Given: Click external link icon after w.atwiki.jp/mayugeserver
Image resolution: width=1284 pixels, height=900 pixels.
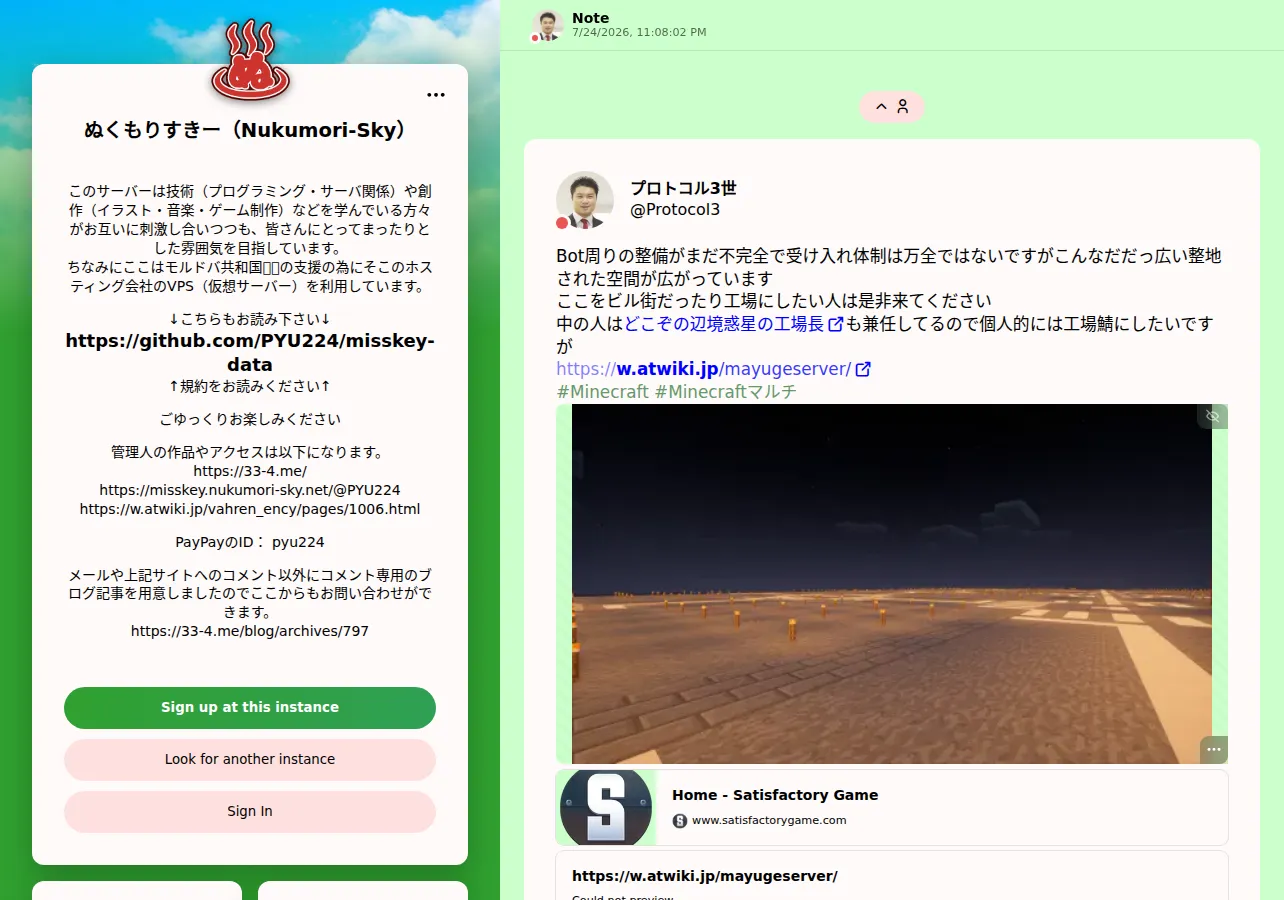Looking at the screenshot, I should 863,369.
